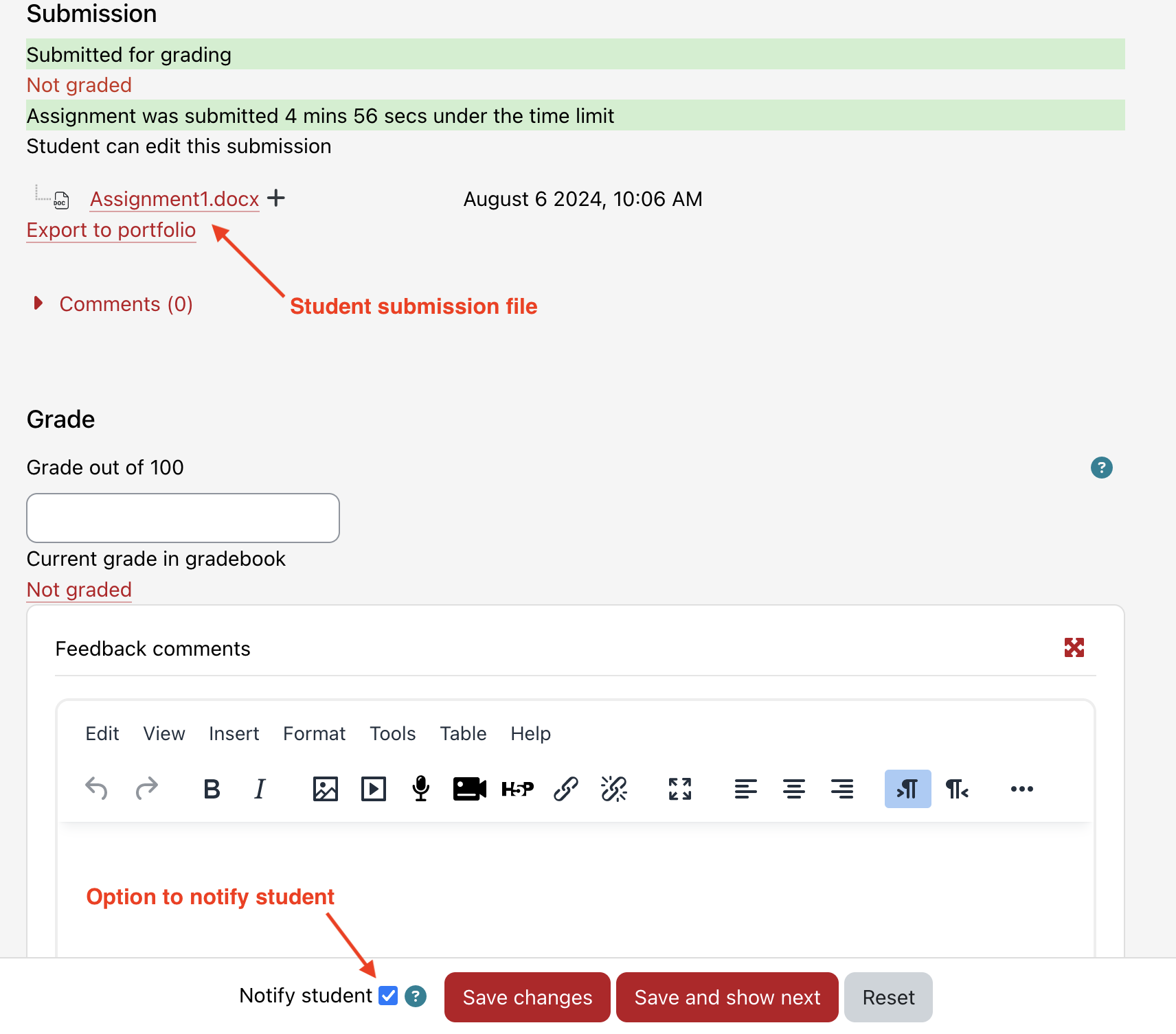Reveal more toolbar options with ellipsis

[x=1021, y=789]
